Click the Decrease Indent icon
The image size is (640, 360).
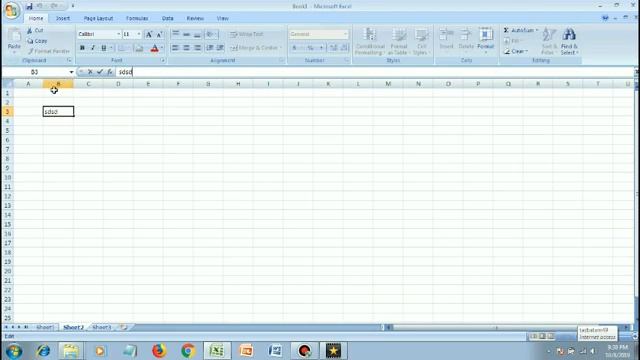pyautogui.click(x=210, y=48)
